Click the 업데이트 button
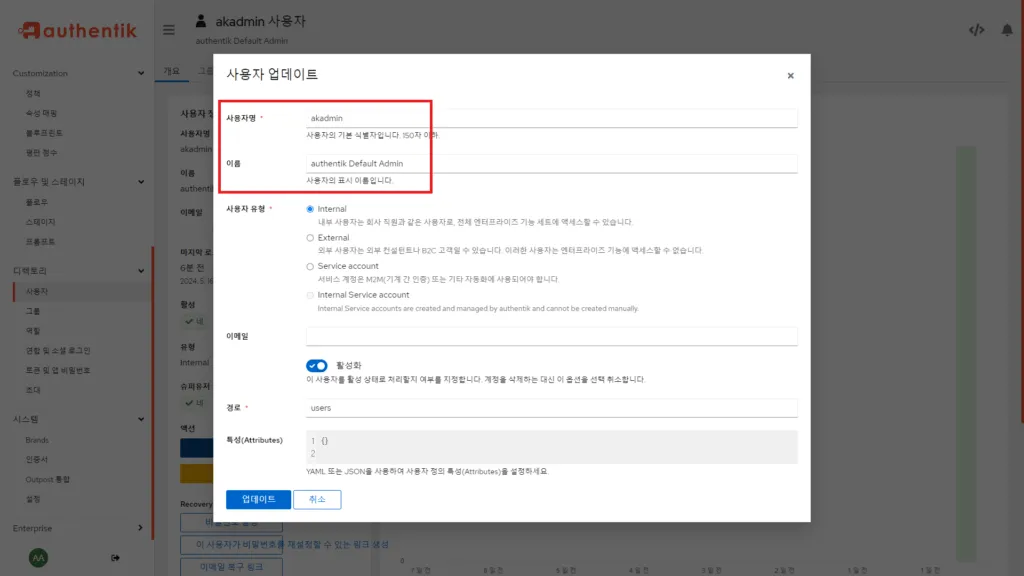The width and height of the screenshot is (1024, 576). coord(258,499)
